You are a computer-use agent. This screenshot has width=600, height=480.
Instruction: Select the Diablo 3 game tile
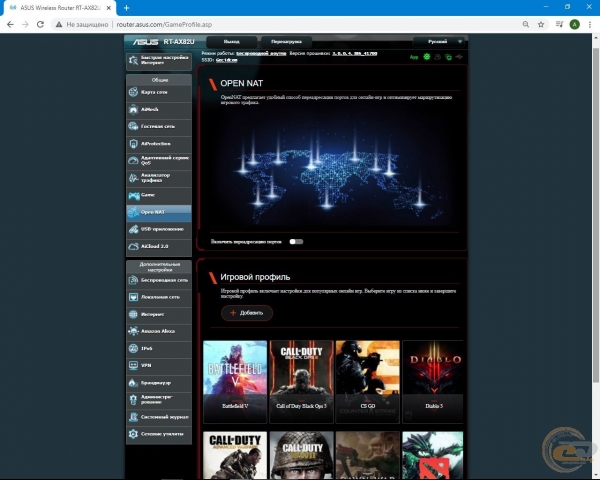coord(433,382)
